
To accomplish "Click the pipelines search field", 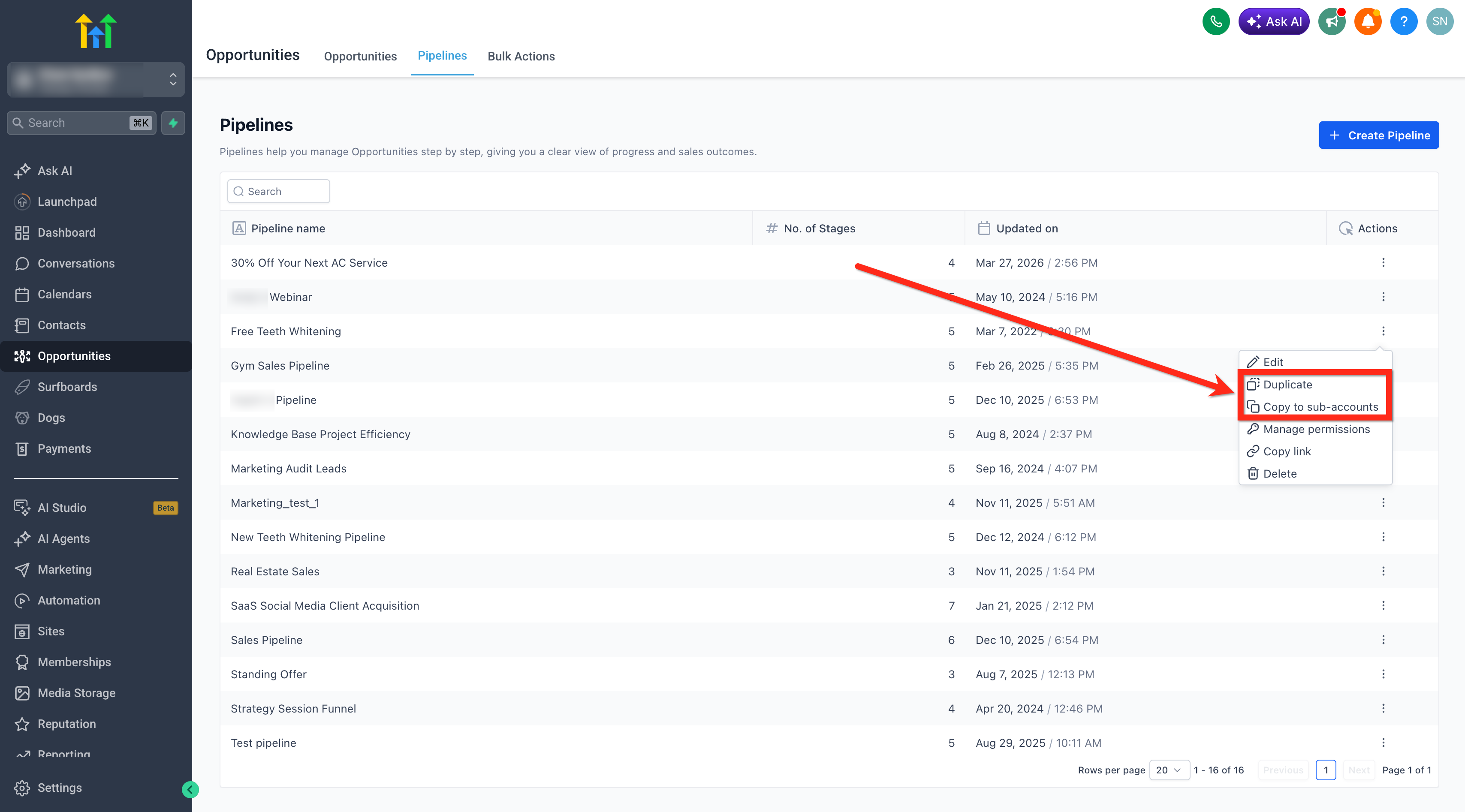I will [x=278, y=191].
